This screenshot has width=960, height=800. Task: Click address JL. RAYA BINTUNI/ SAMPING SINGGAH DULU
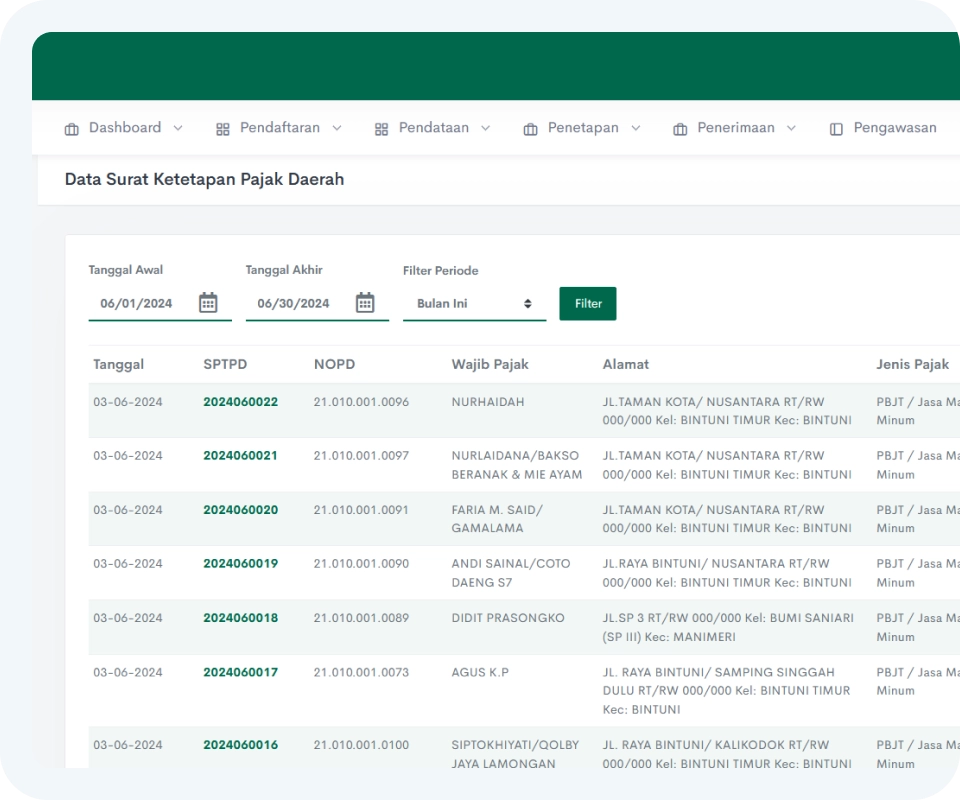point(726,691)
